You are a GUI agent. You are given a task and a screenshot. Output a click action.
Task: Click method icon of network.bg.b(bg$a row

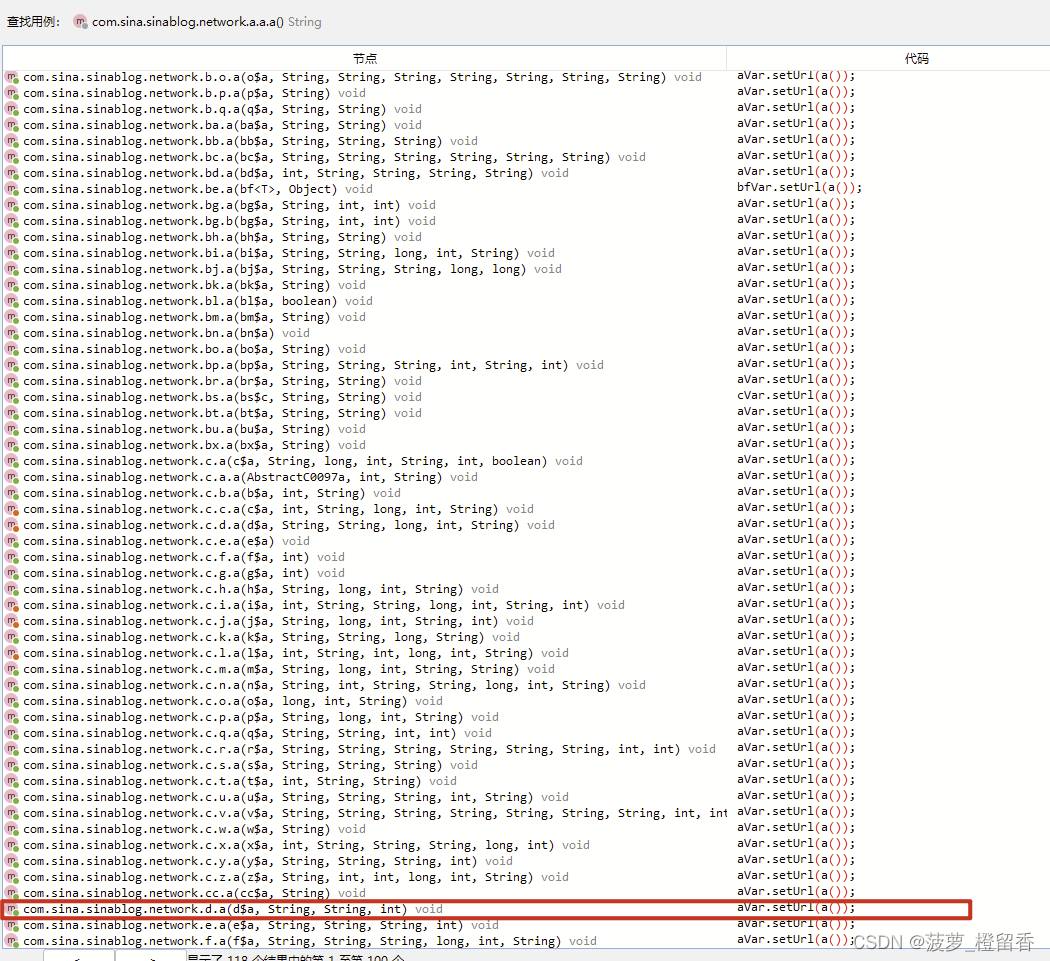coord(12,221)
